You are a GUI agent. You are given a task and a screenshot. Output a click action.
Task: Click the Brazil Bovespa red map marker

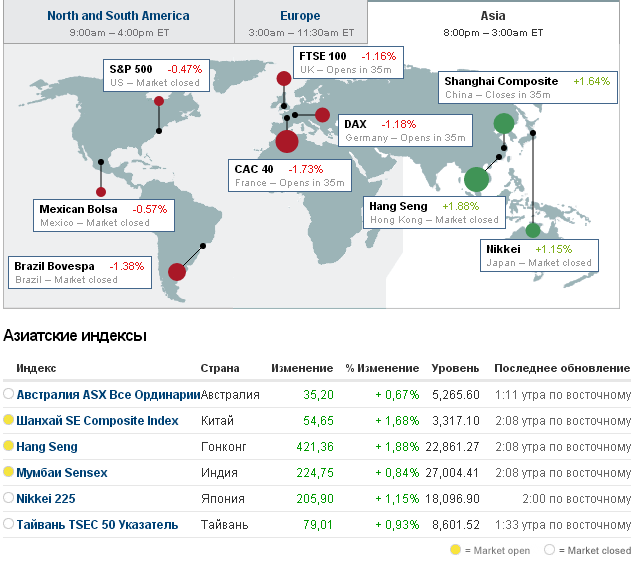coord(177,272)
